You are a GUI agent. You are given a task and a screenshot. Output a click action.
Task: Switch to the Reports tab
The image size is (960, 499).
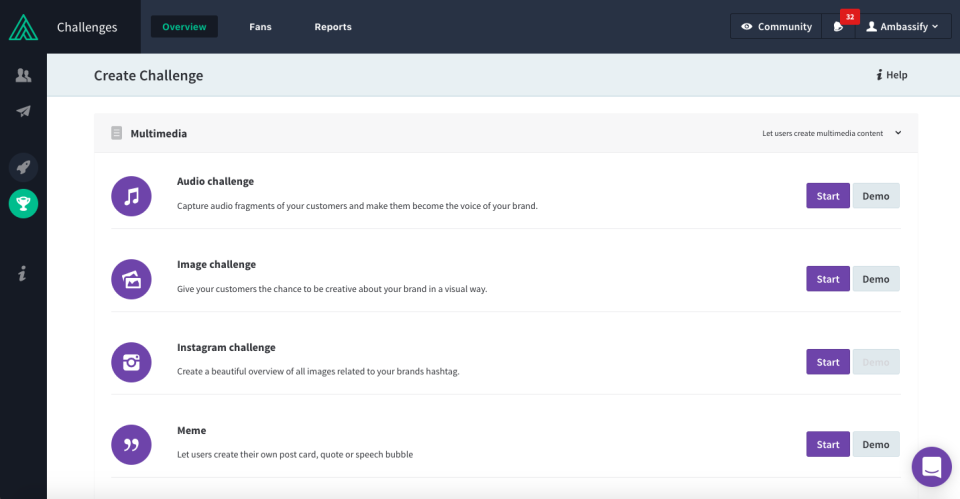333,26
